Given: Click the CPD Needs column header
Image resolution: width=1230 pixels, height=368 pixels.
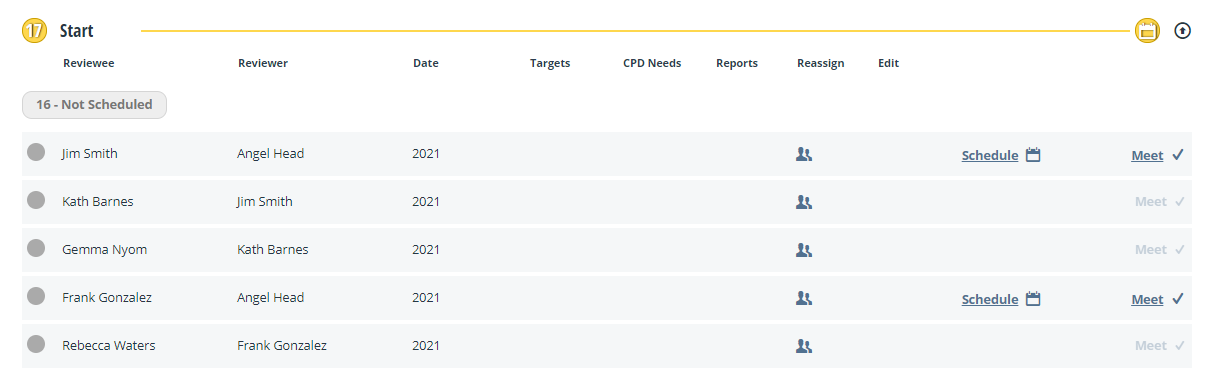Looking at the screenshot, I should pos(652,63).
